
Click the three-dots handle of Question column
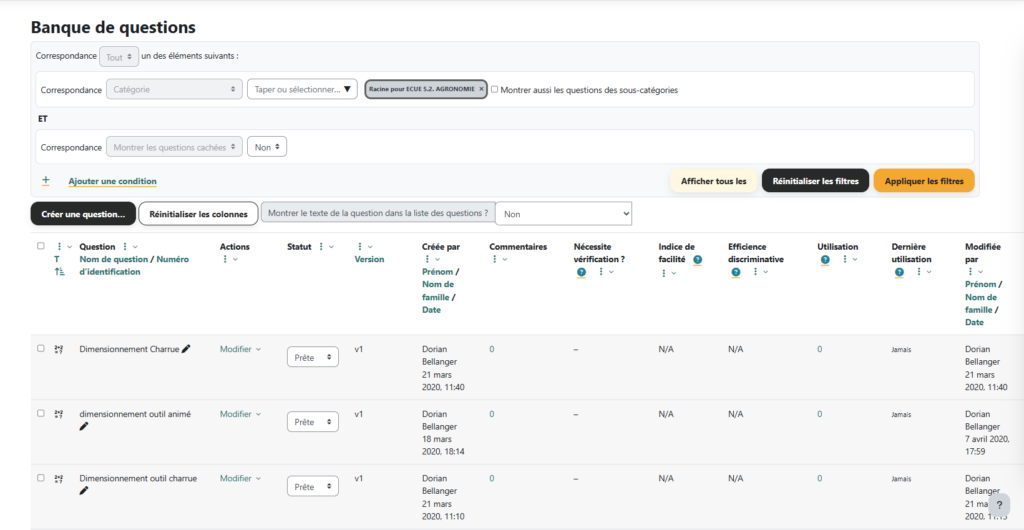pos(125,247)
